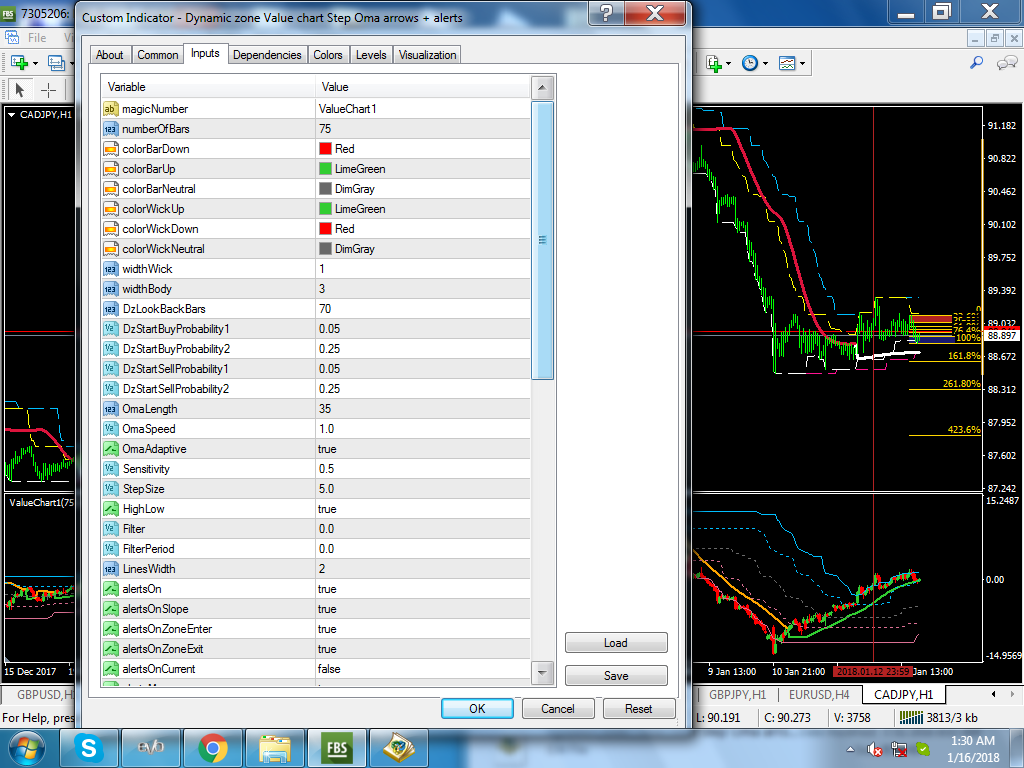
Task: Click the search magnifier icon
Action: tap(977, 63)
